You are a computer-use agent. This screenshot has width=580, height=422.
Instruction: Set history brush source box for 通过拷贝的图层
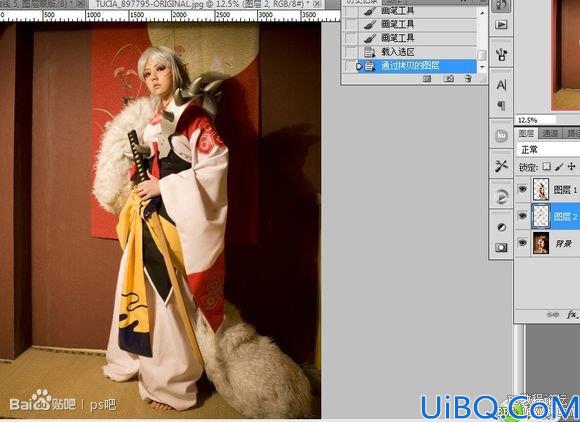click(351, 66)
